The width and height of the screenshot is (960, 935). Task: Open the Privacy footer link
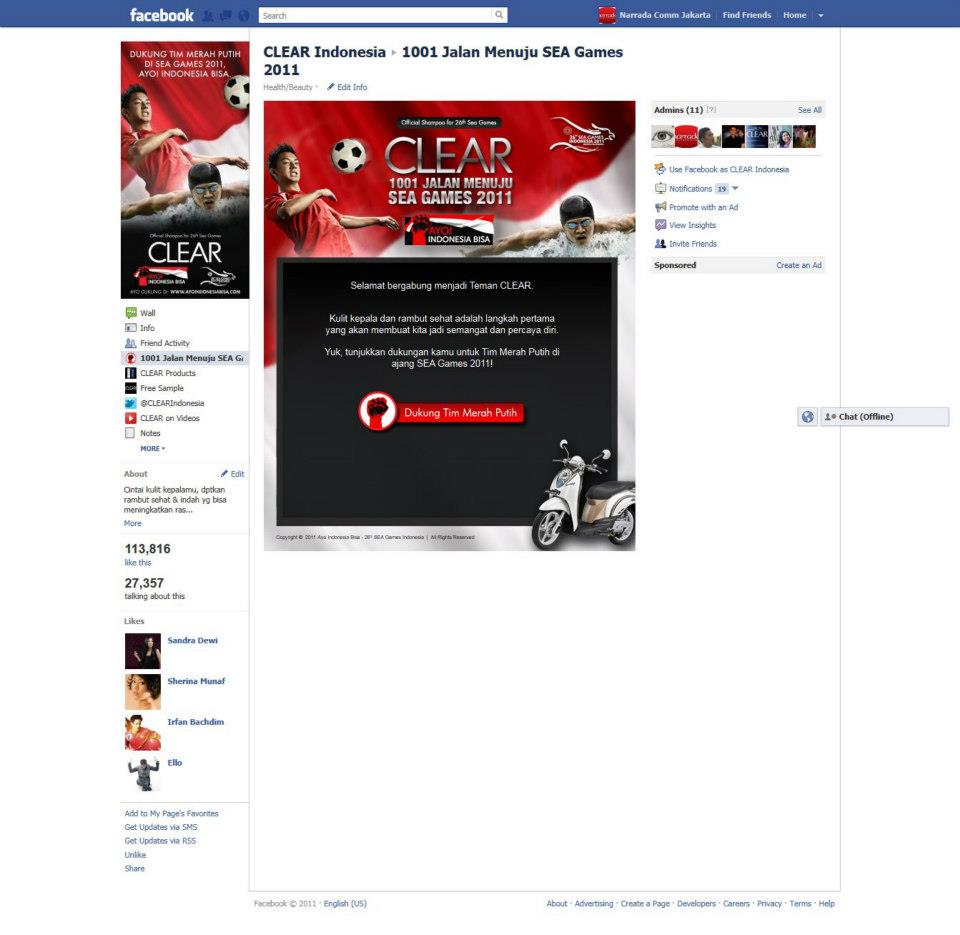coord(770,903)
